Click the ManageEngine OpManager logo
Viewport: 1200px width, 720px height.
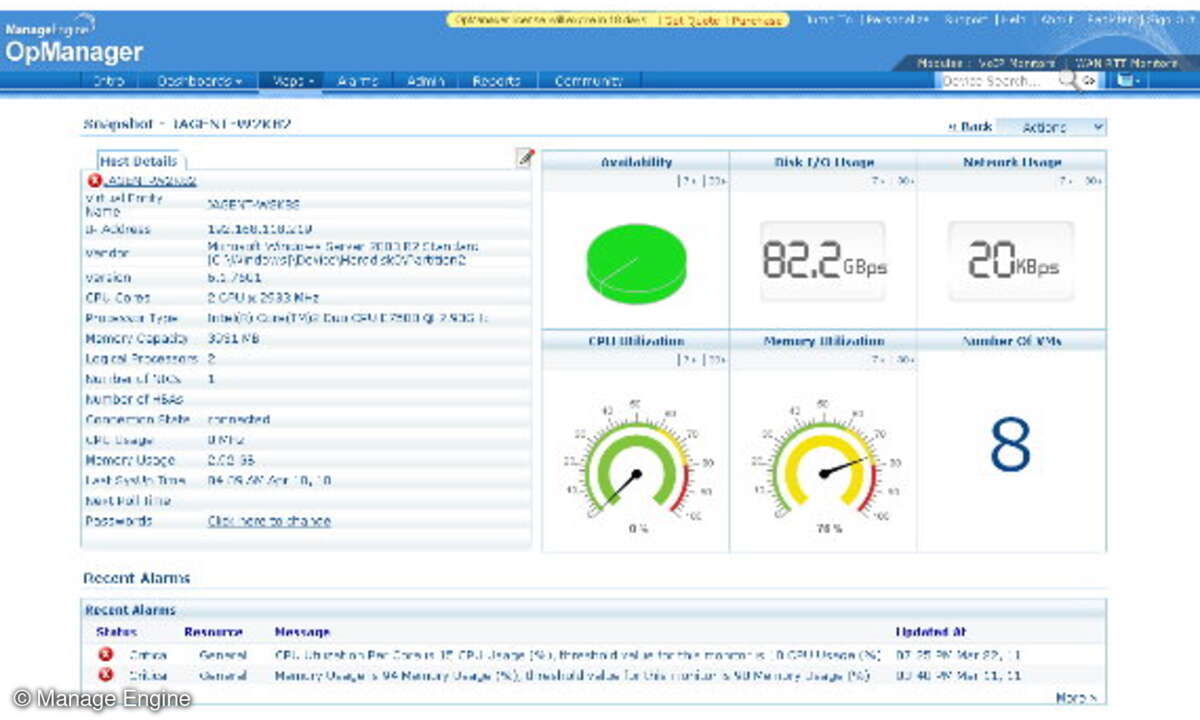click(73, 41)
